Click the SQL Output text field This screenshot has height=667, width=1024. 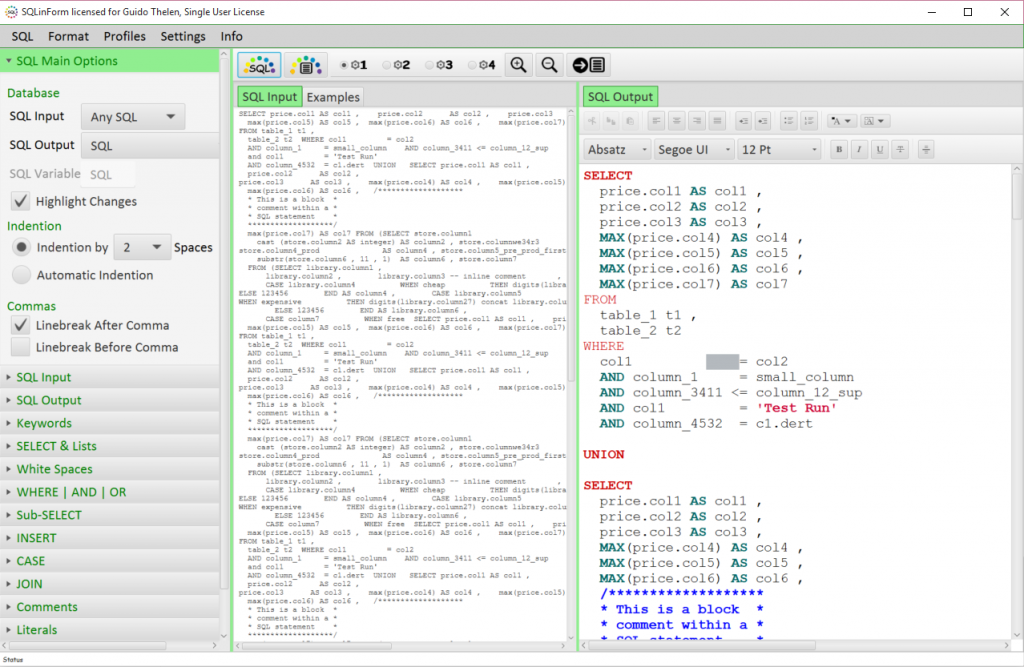150,146
